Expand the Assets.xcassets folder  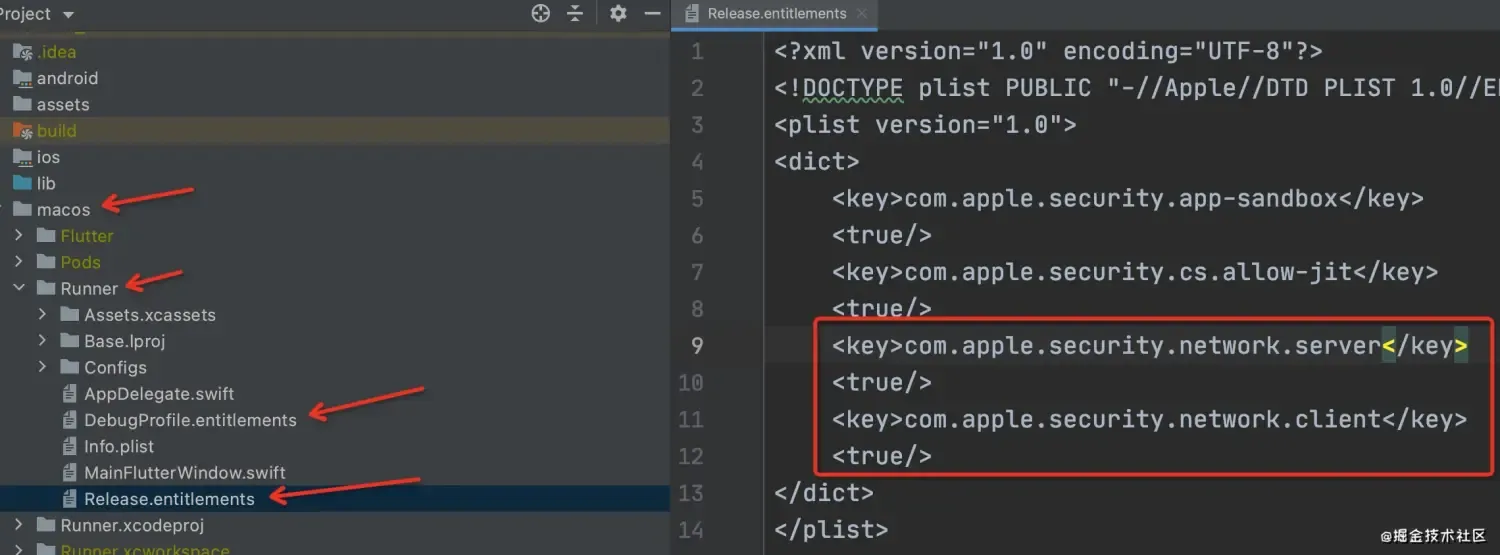point(42,315)
